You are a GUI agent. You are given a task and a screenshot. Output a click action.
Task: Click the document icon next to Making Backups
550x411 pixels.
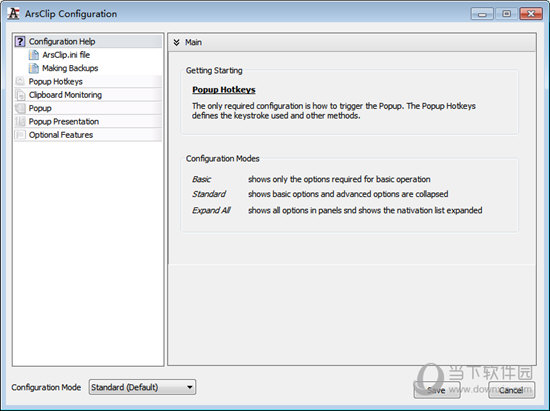click(x=34, y=68)
